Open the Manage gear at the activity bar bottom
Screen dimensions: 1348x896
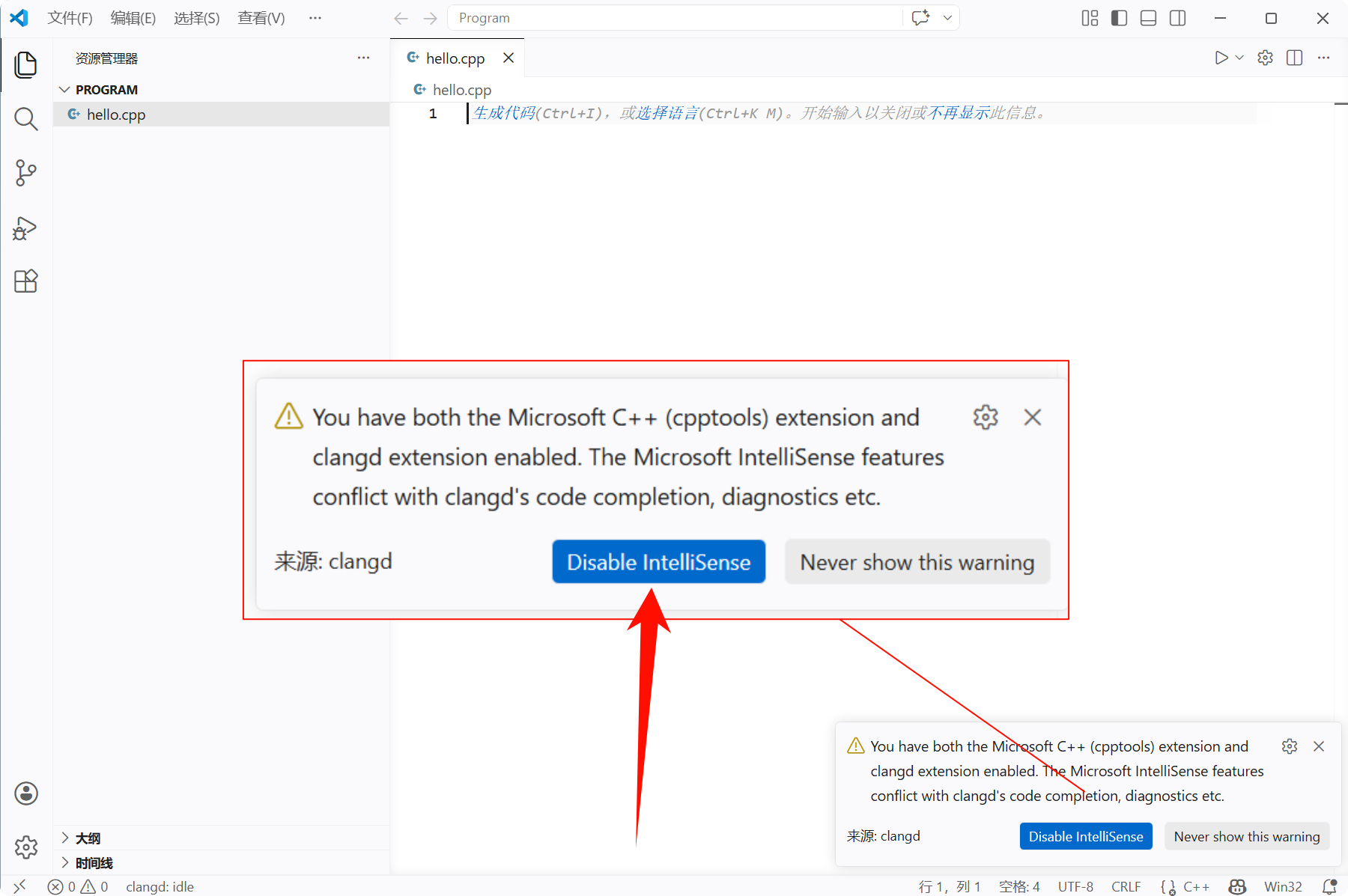coord(26,847)
